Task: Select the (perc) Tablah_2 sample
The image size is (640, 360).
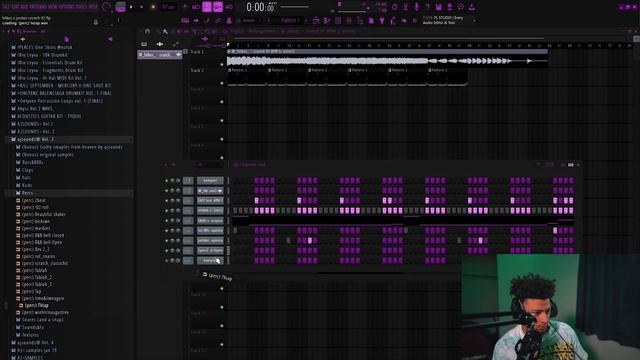Action: tap(37, 278)
